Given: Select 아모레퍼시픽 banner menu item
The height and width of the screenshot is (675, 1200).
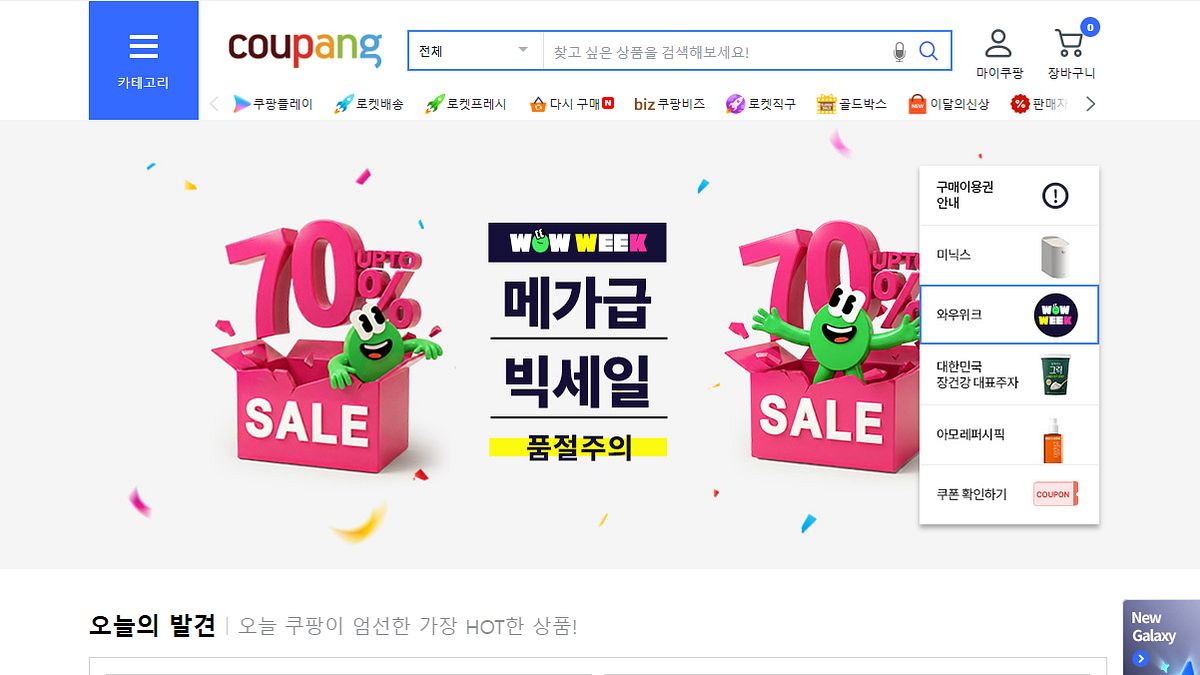Looking at the screenshot, I should tap(1009, 435).
